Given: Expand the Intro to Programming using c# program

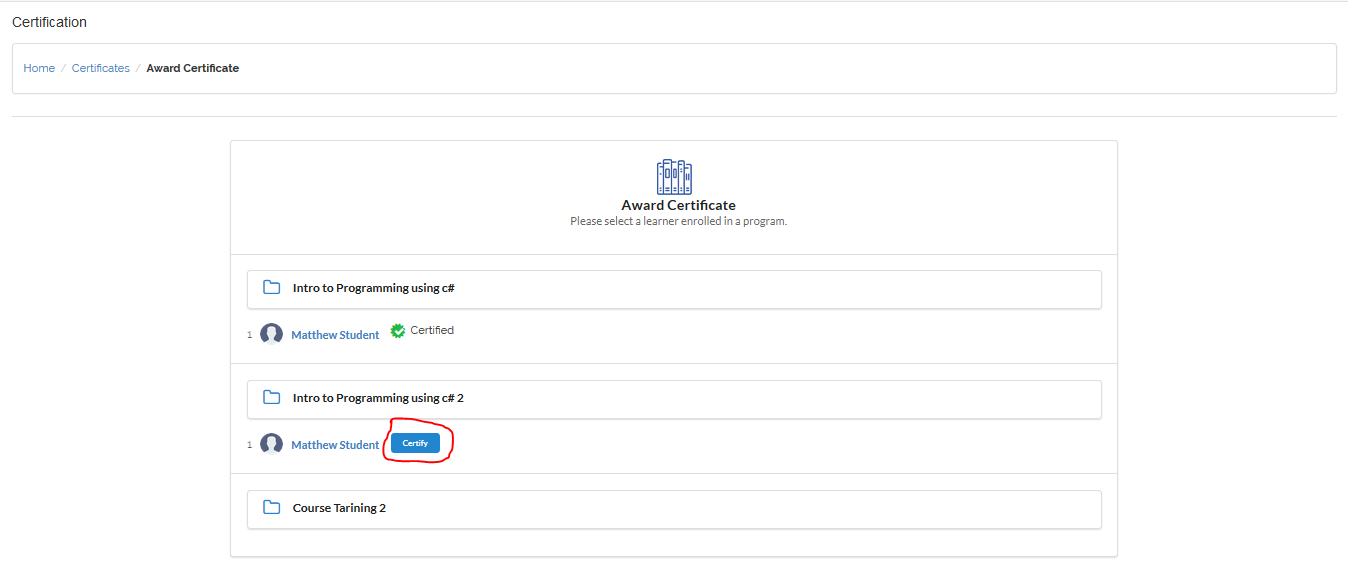Looking at the screenshot, I should click(674, 289).
